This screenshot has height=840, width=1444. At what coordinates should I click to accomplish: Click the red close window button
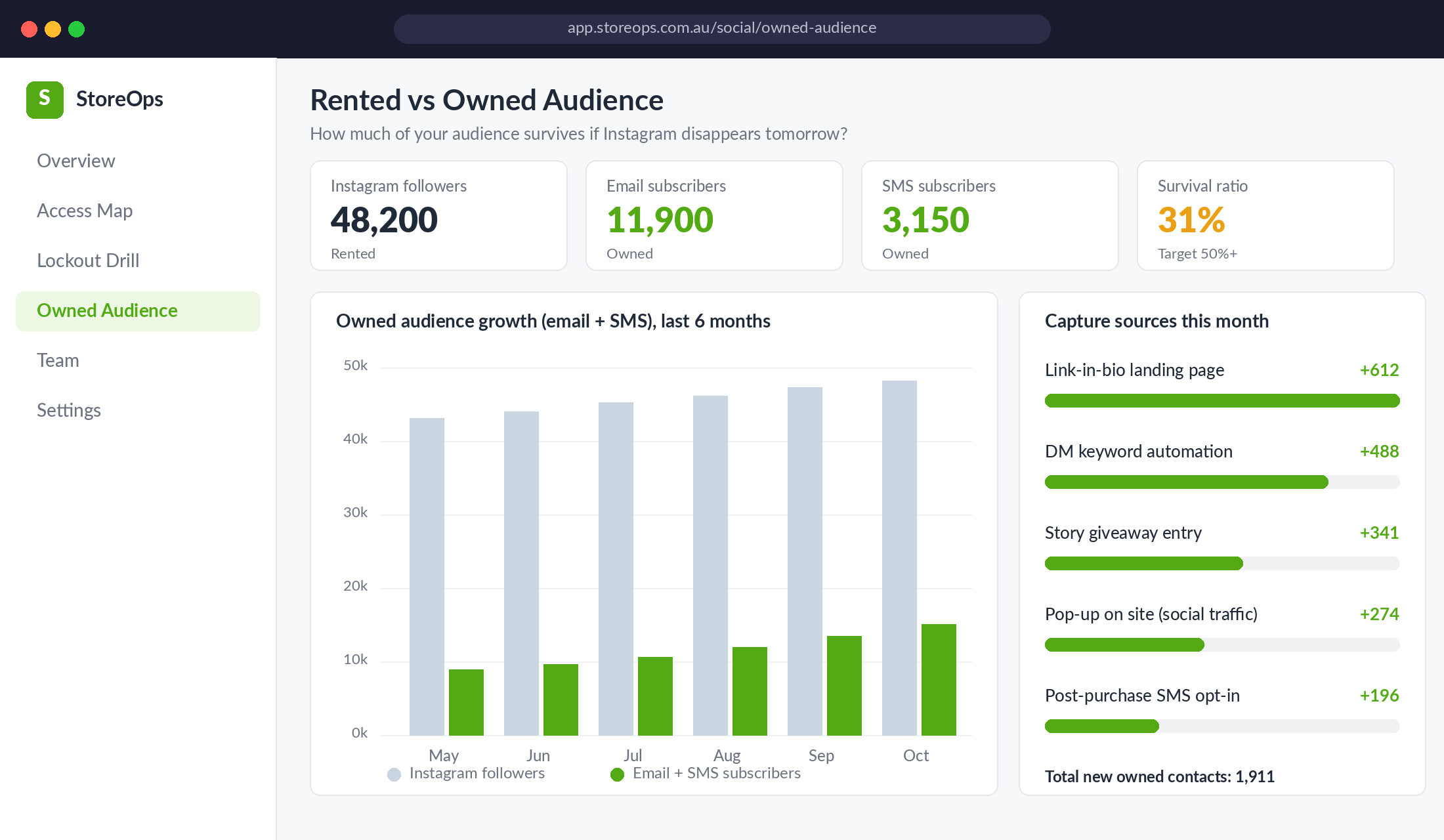pyautogui.click(x=29, y=29)
